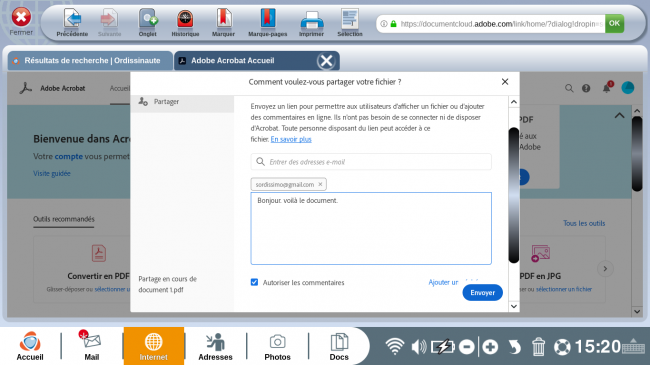Click the battery charging icon

click(443, 347)
